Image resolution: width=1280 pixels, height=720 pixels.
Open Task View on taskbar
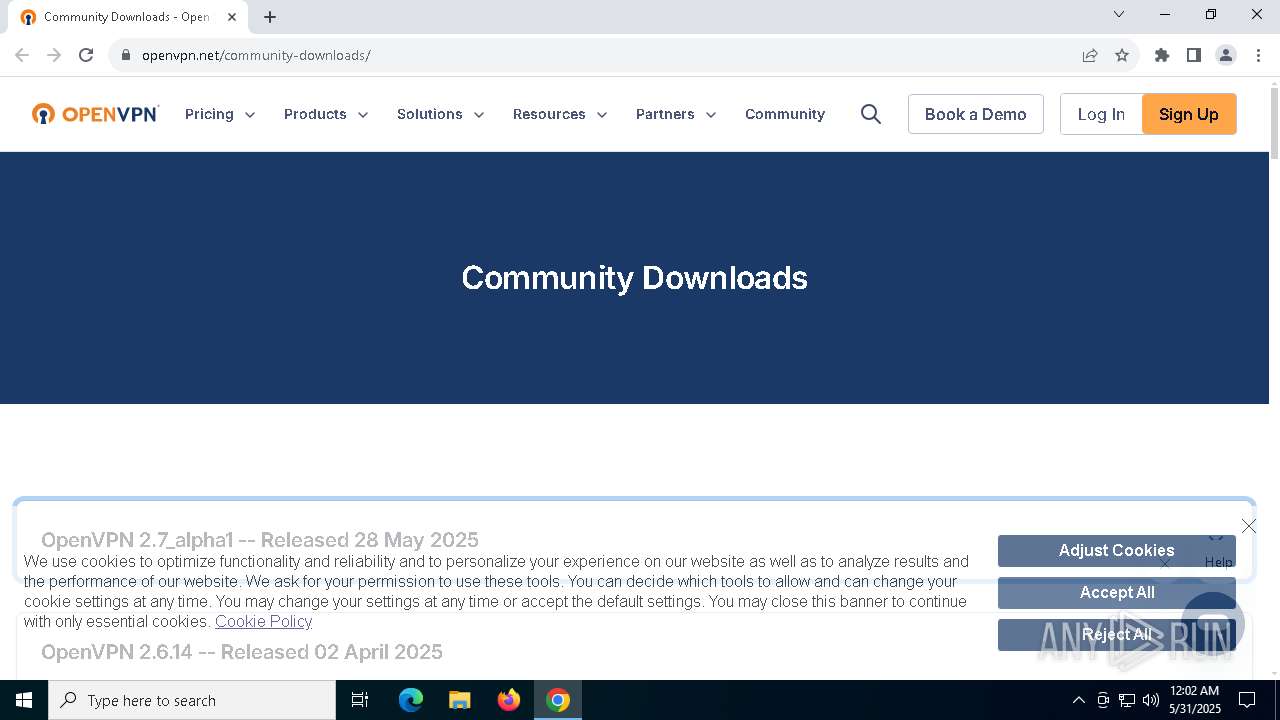(x=360, y=700)
